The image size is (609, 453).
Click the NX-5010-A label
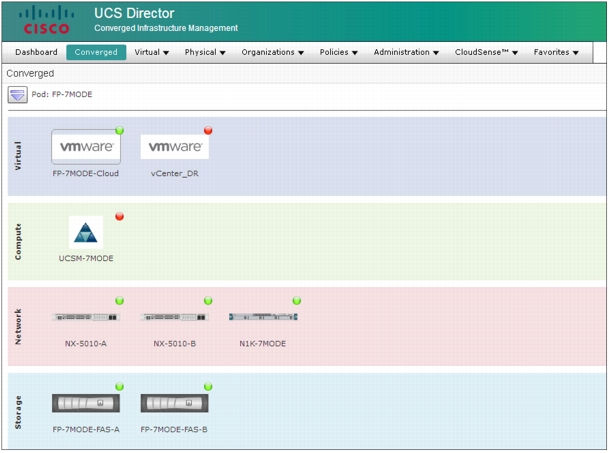point(86,344)
